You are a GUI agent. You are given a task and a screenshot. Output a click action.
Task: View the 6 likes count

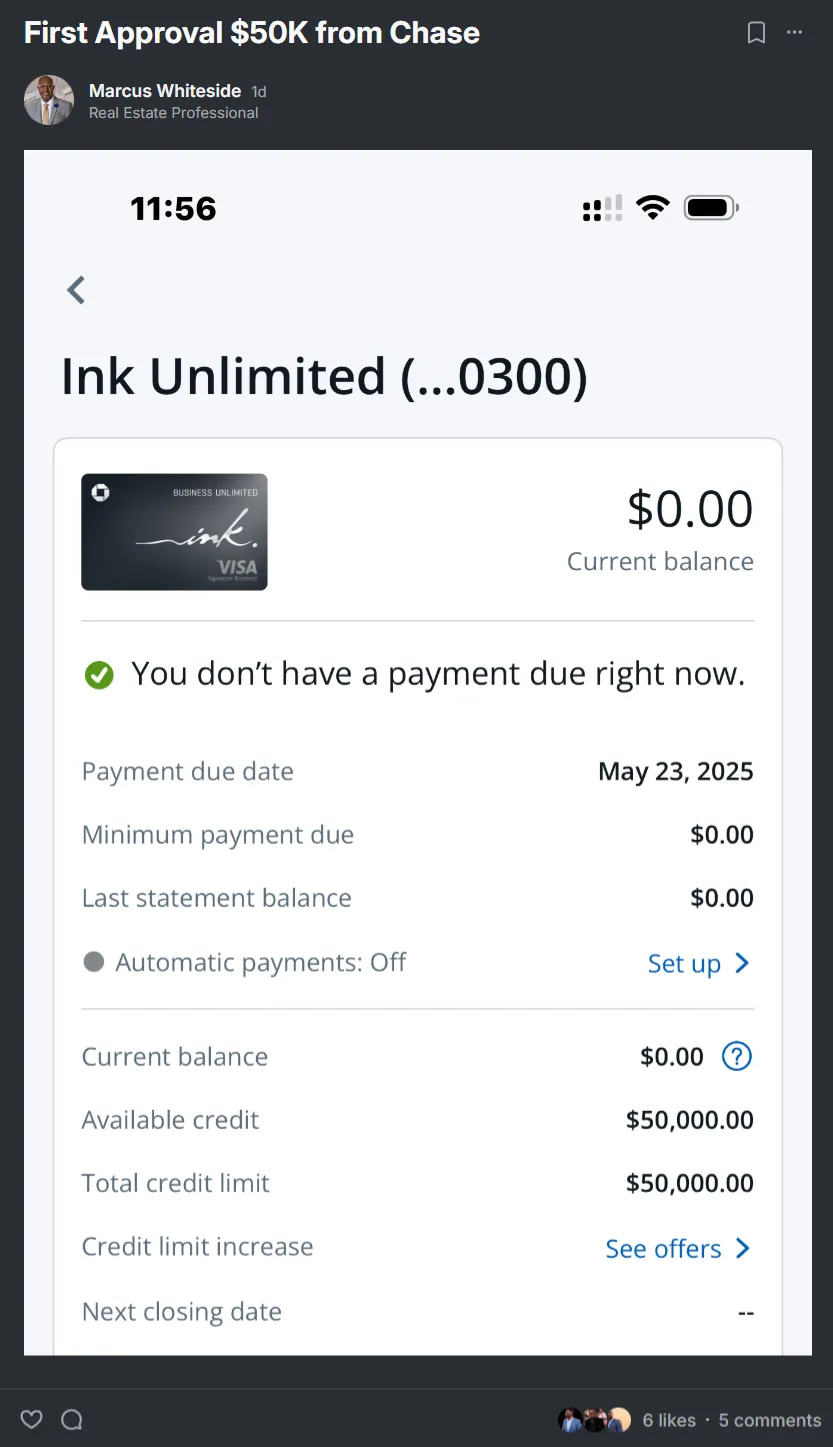669,1420
